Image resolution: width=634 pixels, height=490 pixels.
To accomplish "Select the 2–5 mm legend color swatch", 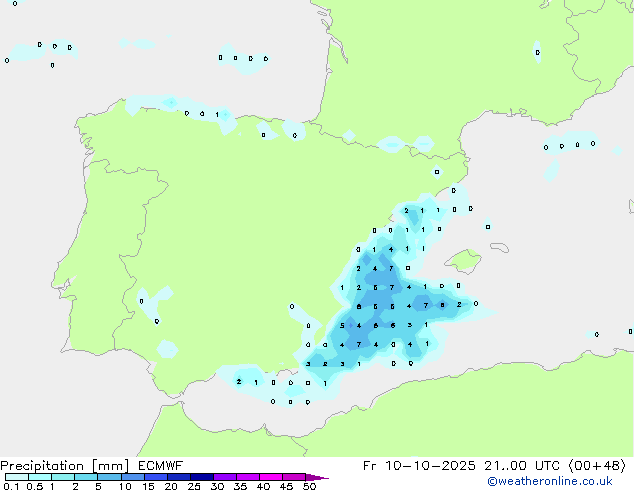I will (x=86, y=477).
